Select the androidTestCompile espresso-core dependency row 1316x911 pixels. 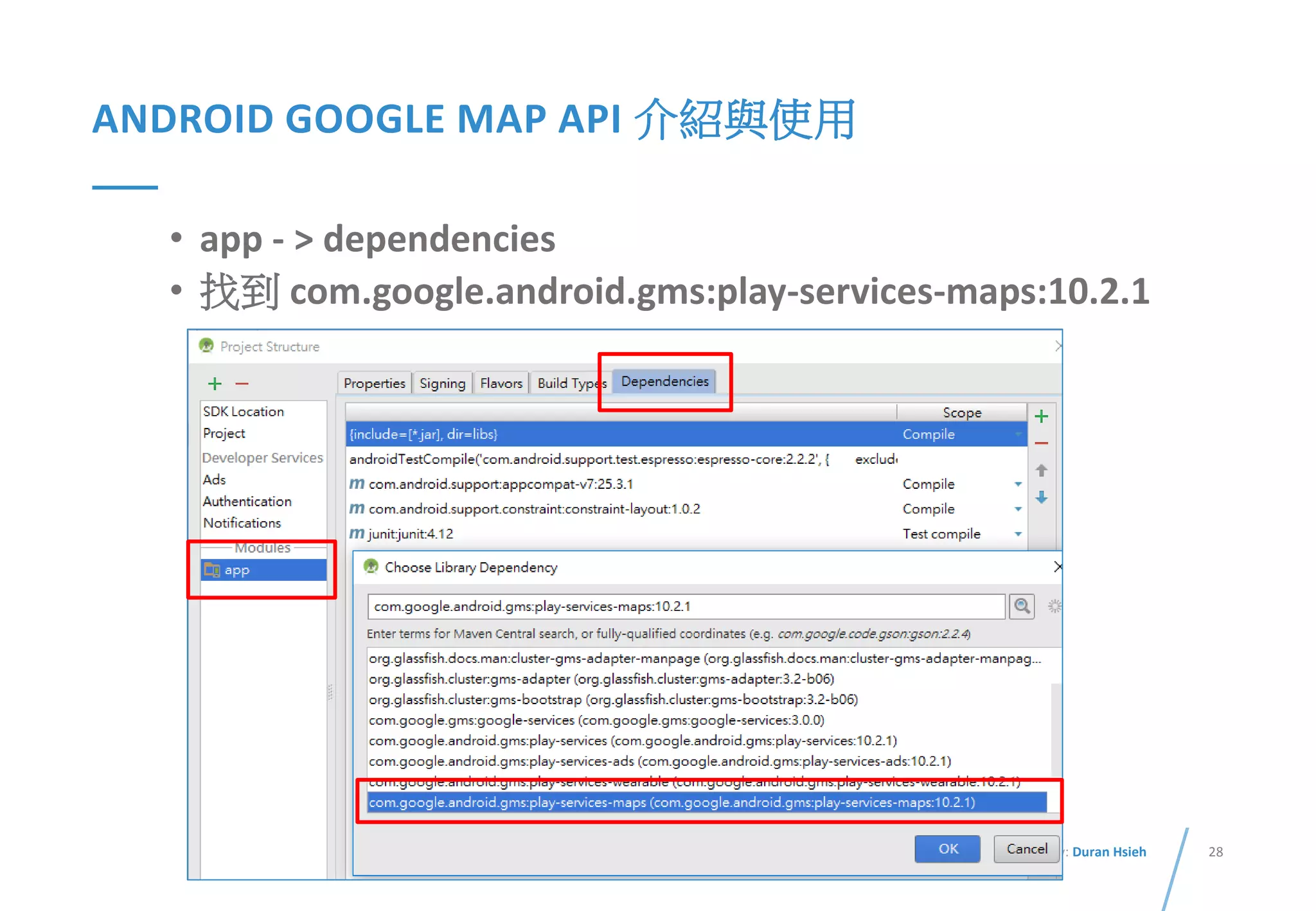click(686, 459)
